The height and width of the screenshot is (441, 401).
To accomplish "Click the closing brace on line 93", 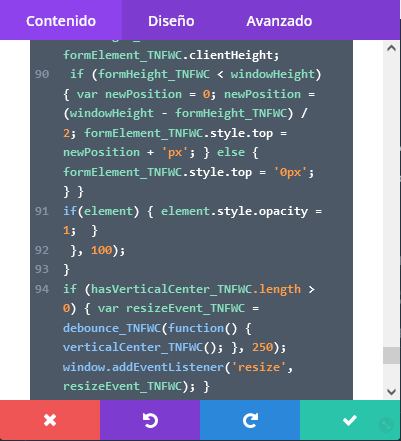I will click(66, 269).
